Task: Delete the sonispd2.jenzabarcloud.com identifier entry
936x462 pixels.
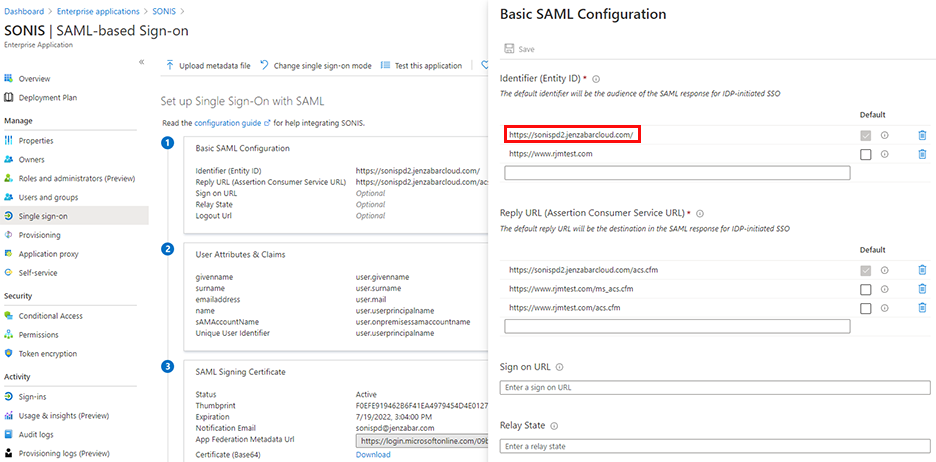Action: tap(922, 135)
